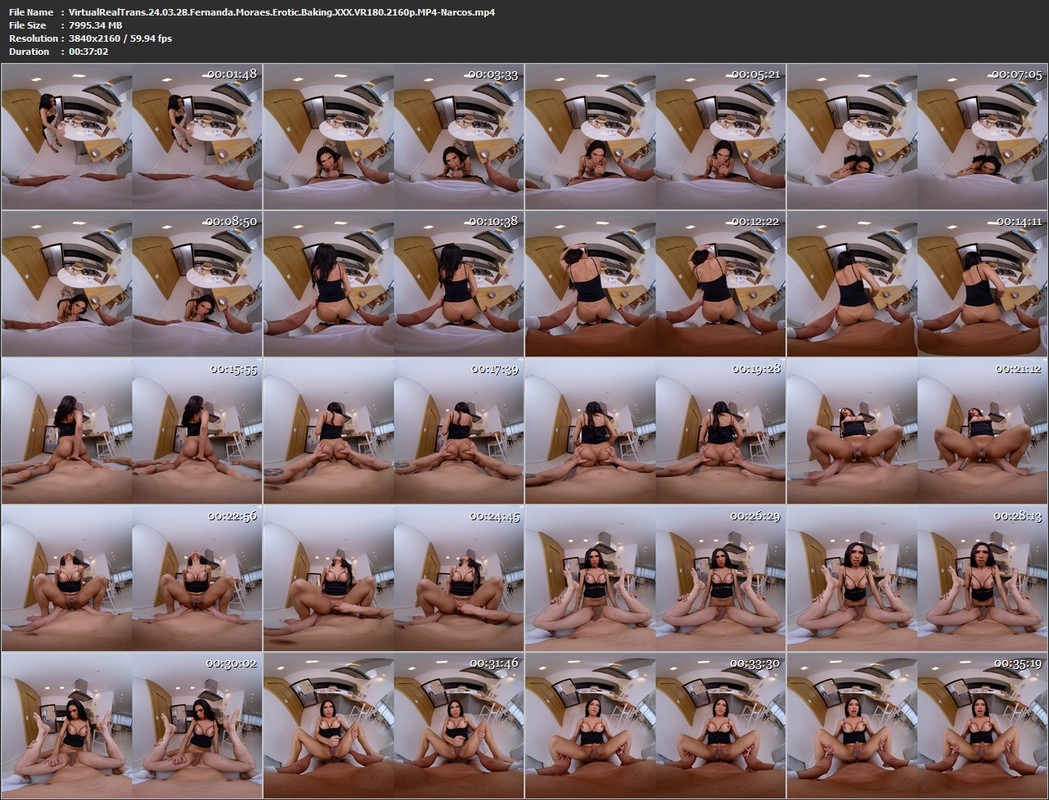
Task: Open the thumbnail stamped 00:08:50
Action: coord(132,284)
